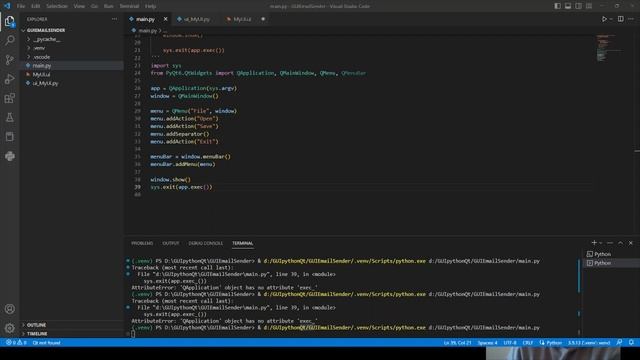The image size is (640, 360).
Task: Show errors and warnings count in status bar
Action: [16, 342]
